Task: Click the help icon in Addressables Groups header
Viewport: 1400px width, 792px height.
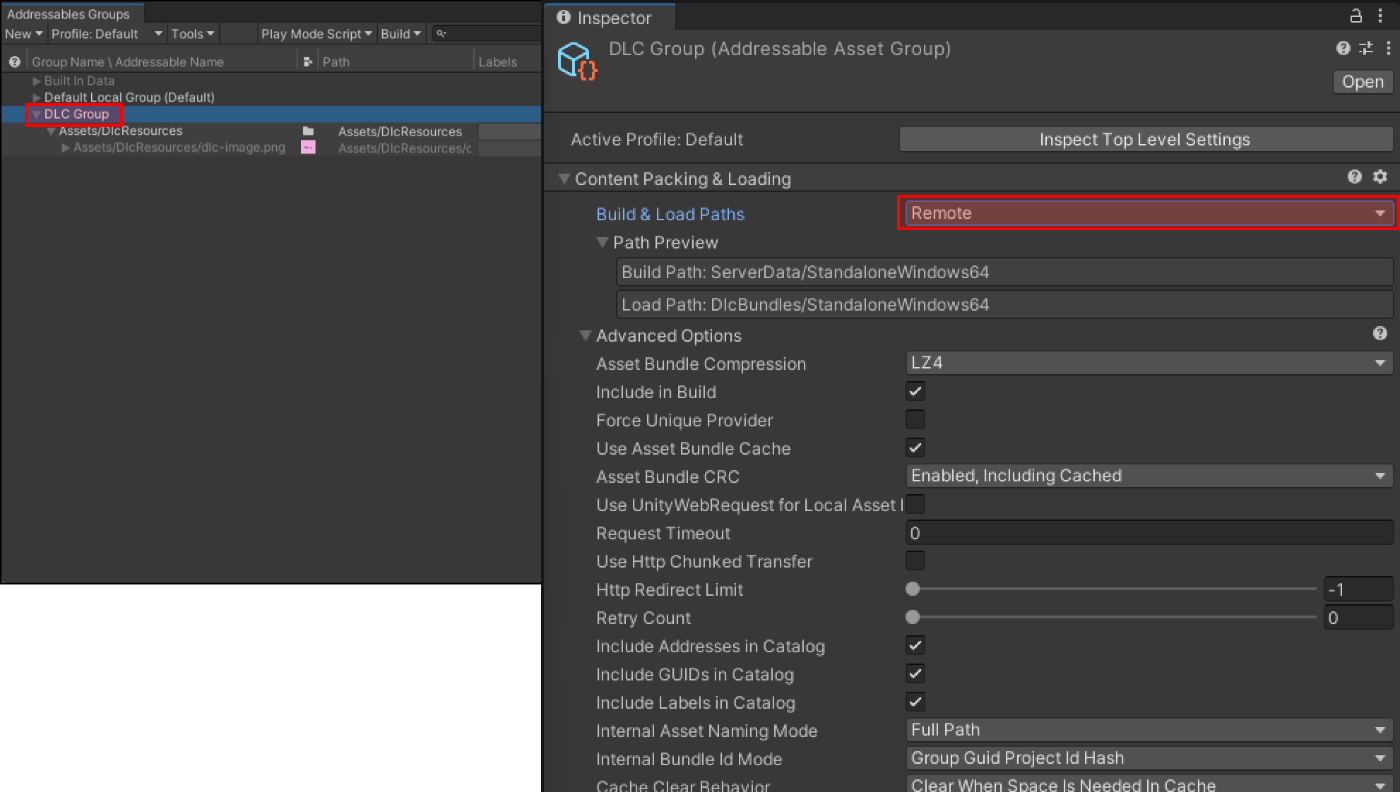Action: pyautogui.click(x=15, y=62)
